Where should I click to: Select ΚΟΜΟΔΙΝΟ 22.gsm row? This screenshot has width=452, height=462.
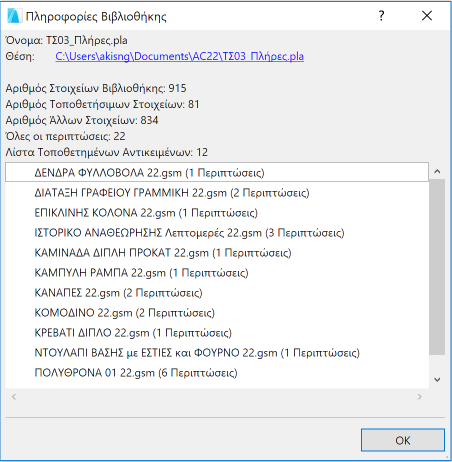(x=217, y=313)
